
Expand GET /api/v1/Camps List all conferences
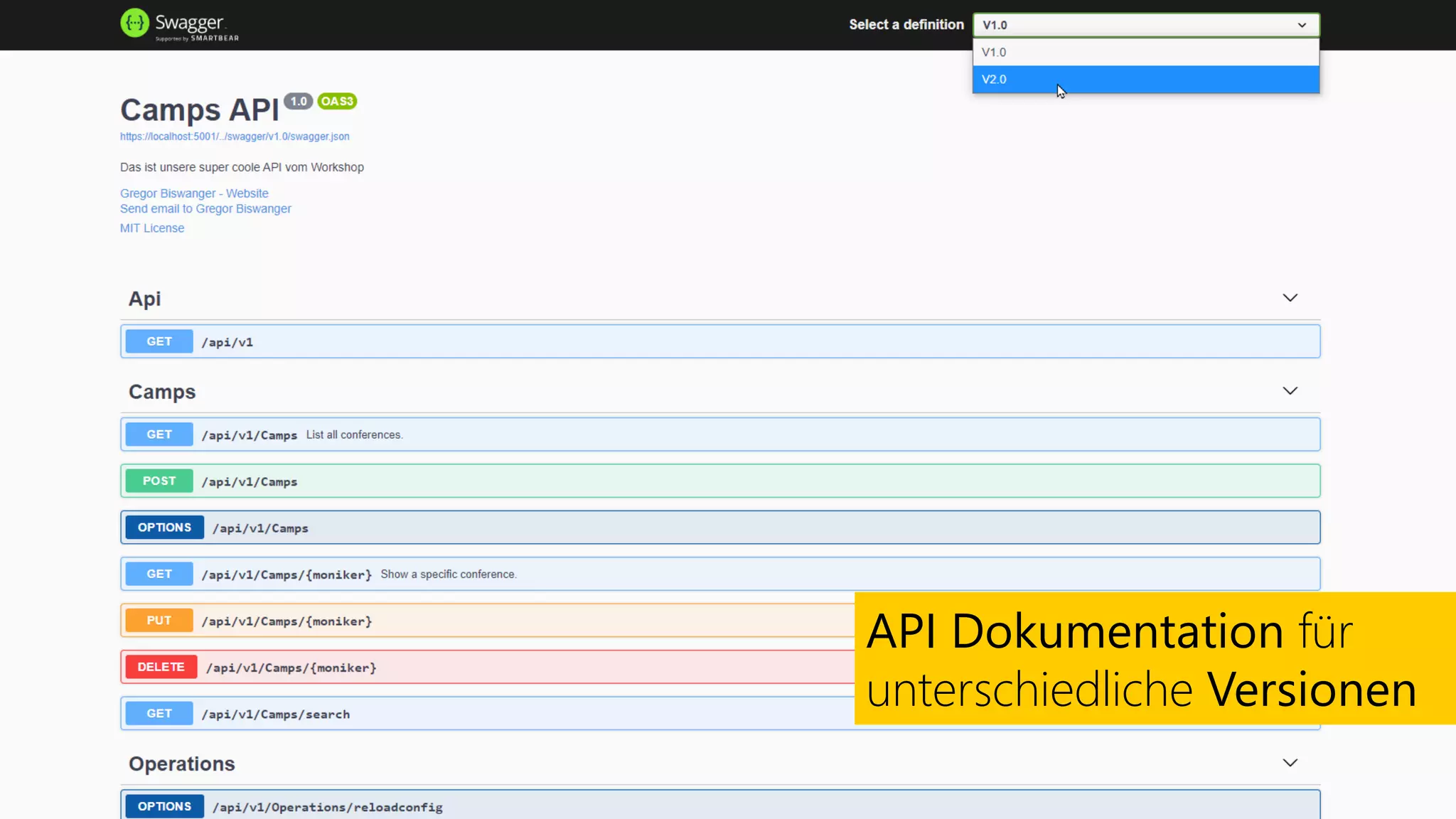pos(720,434)
